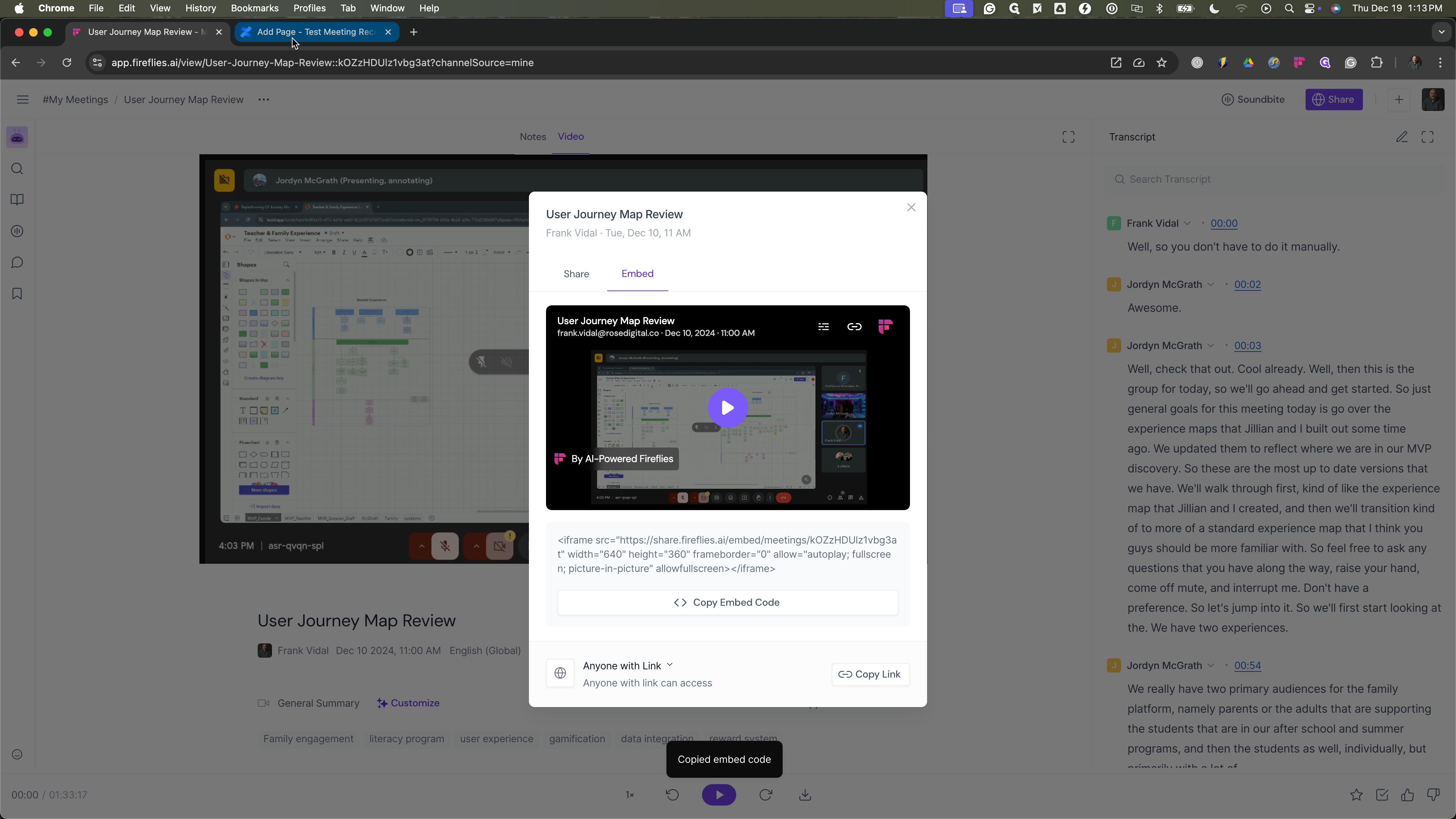Click the Soundbite button
The height and width of the screenshot is (819, 1456).
pos(1253,100)
